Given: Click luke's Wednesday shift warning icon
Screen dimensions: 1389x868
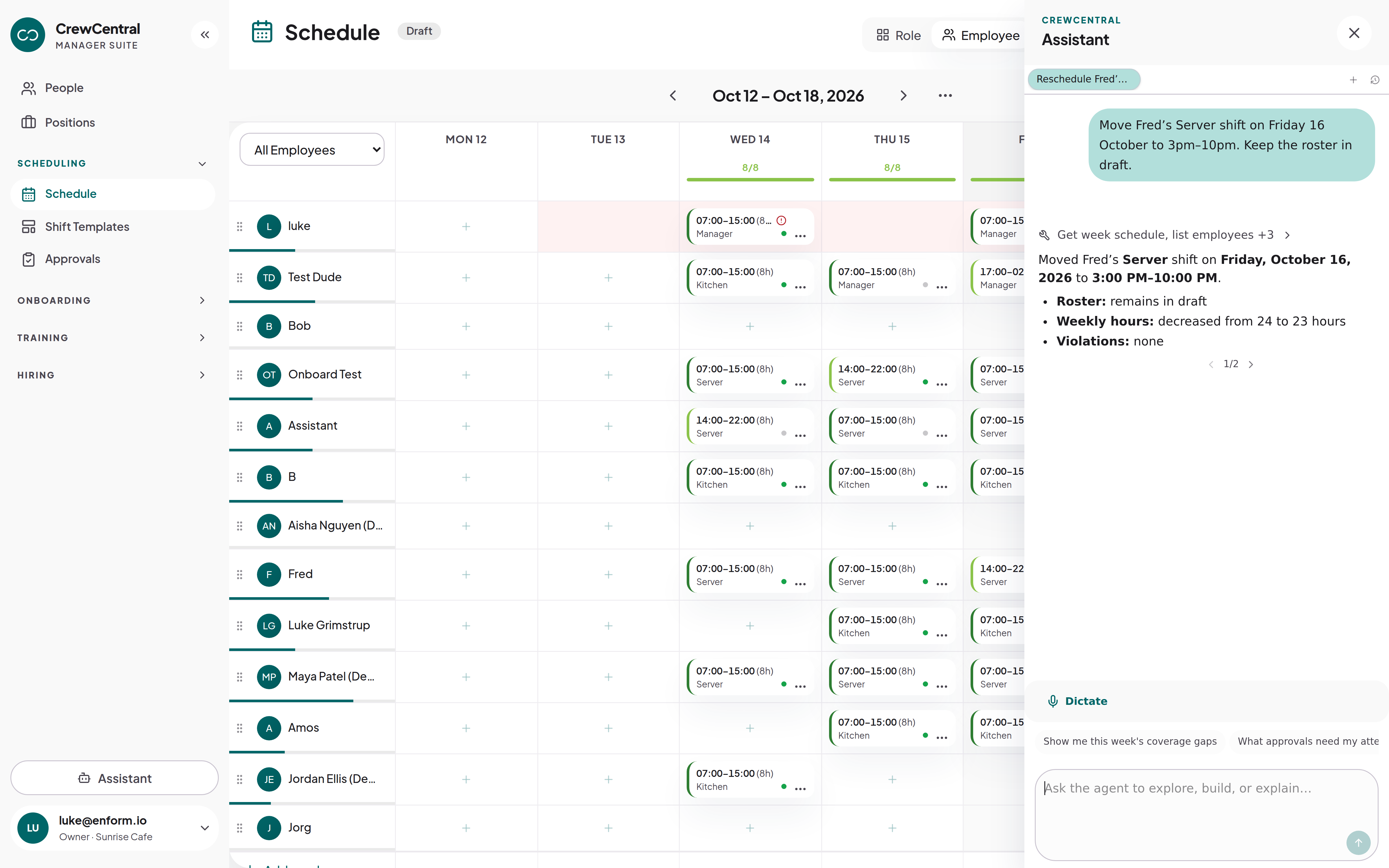Looking at the screenshot, I should (781, 220).
